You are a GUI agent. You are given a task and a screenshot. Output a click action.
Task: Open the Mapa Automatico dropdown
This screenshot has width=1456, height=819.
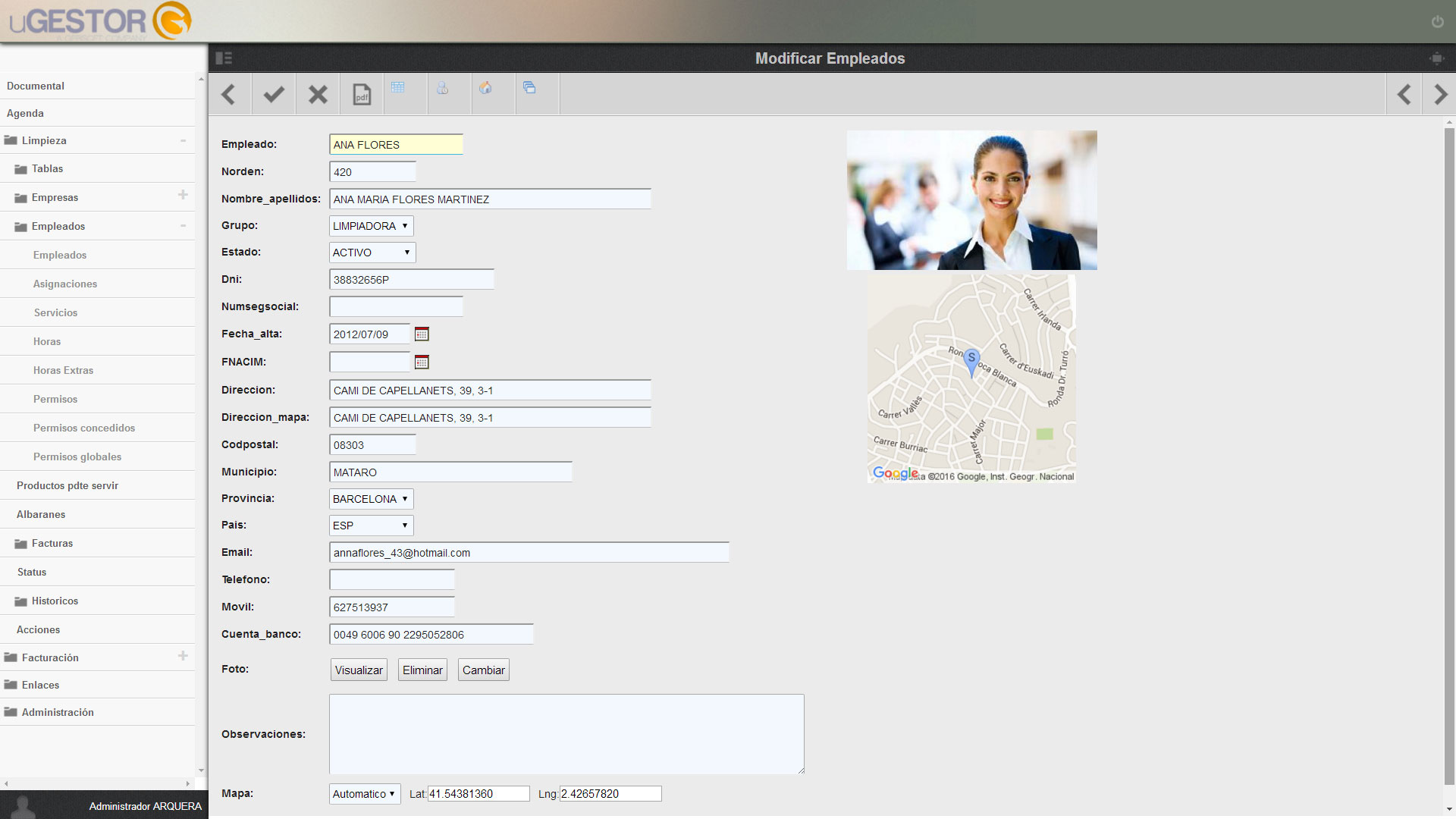click(365, 794)
